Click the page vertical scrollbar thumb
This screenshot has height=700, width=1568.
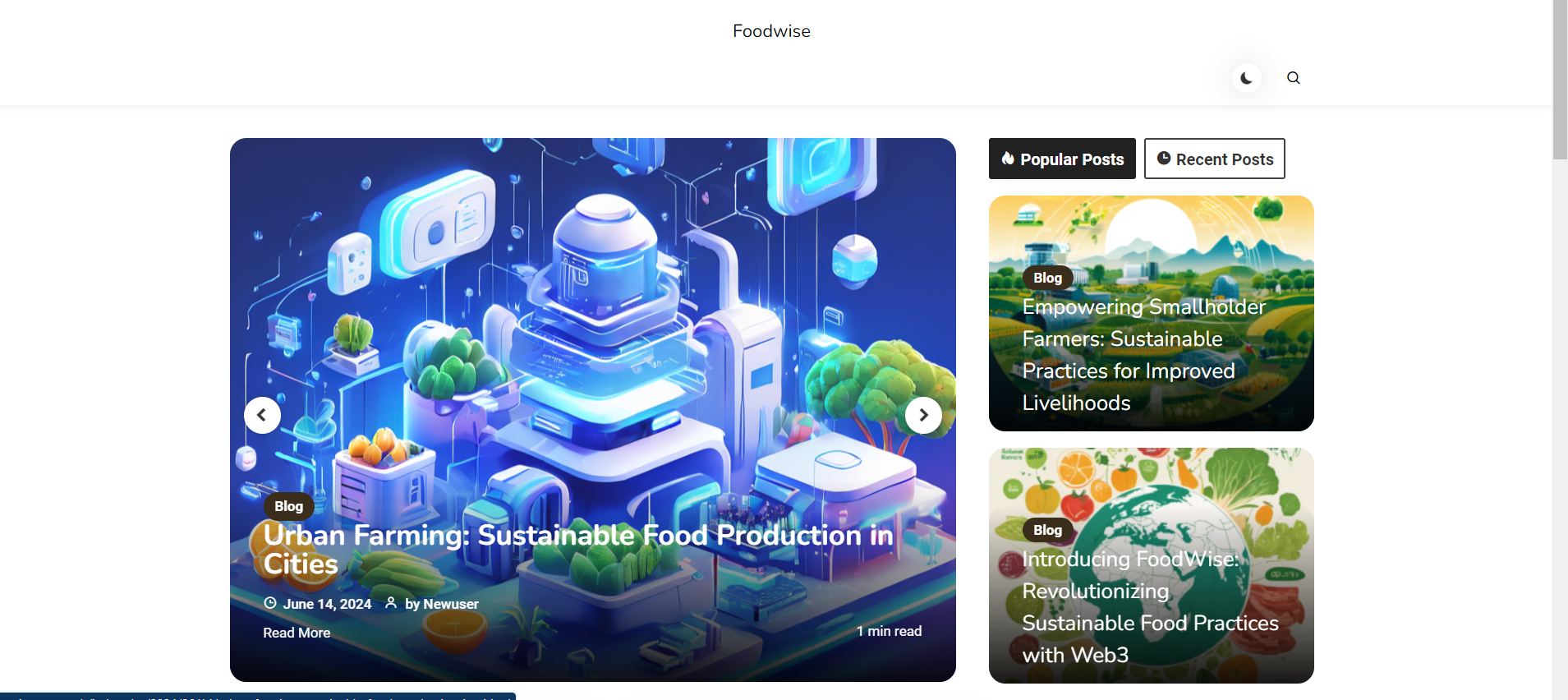pyautogui.click(x=1560, y=80)
